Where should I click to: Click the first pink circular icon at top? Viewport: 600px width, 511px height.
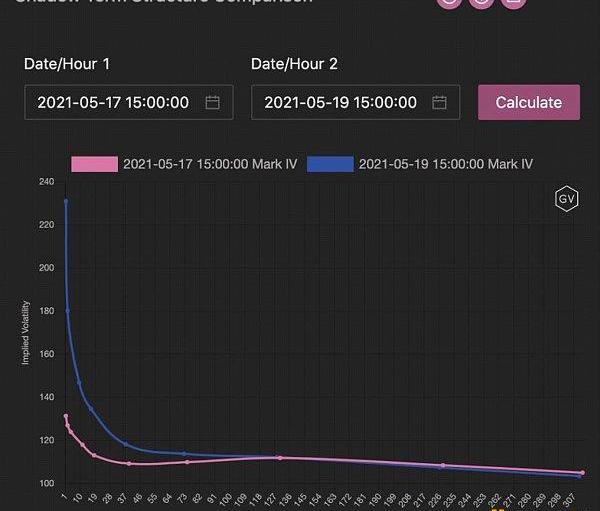coord(450,3)
